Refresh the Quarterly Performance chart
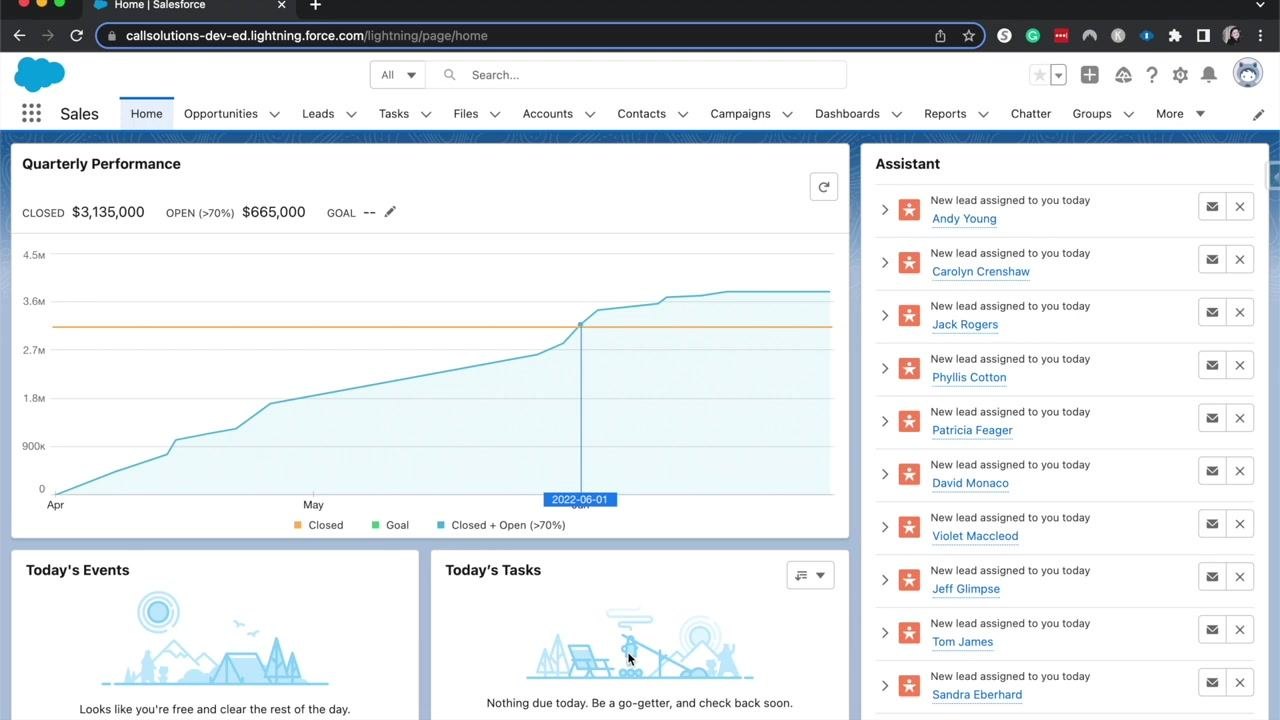This screenshot has width=1280, height=720. (x=824, y=187)
